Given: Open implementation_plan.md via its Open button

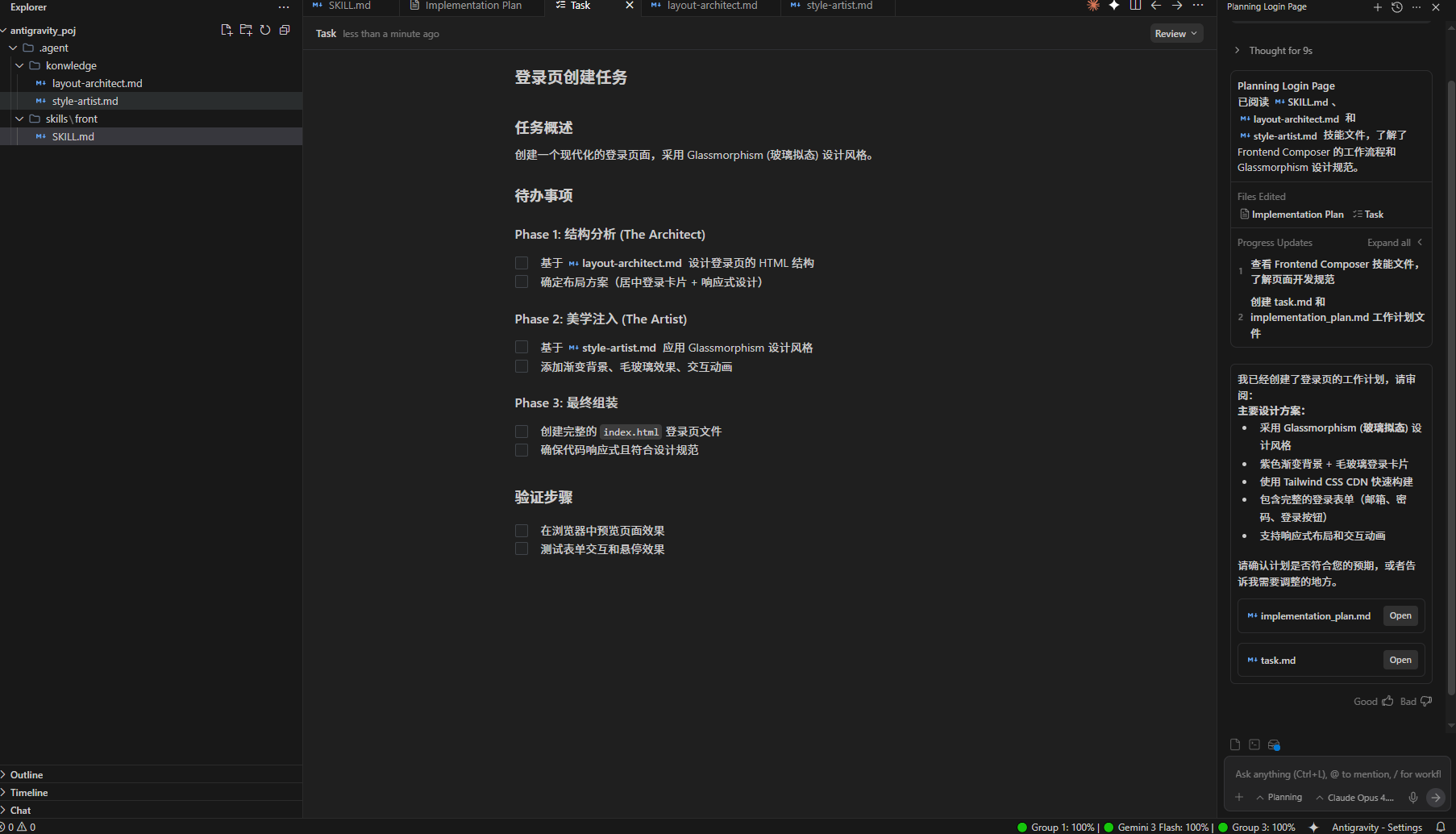Looking at the screenshot, I should [1400, 615].
